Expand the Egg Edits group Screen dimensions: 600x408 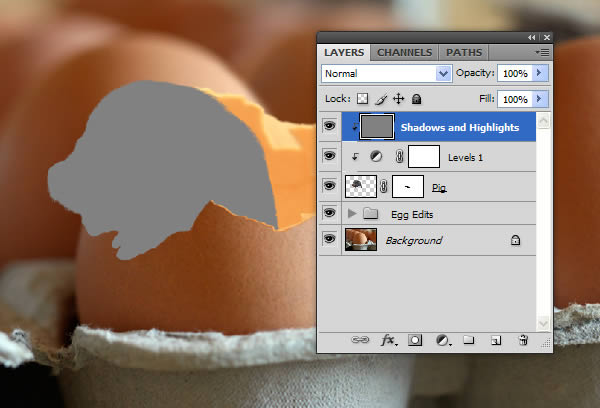pos(352,214)
